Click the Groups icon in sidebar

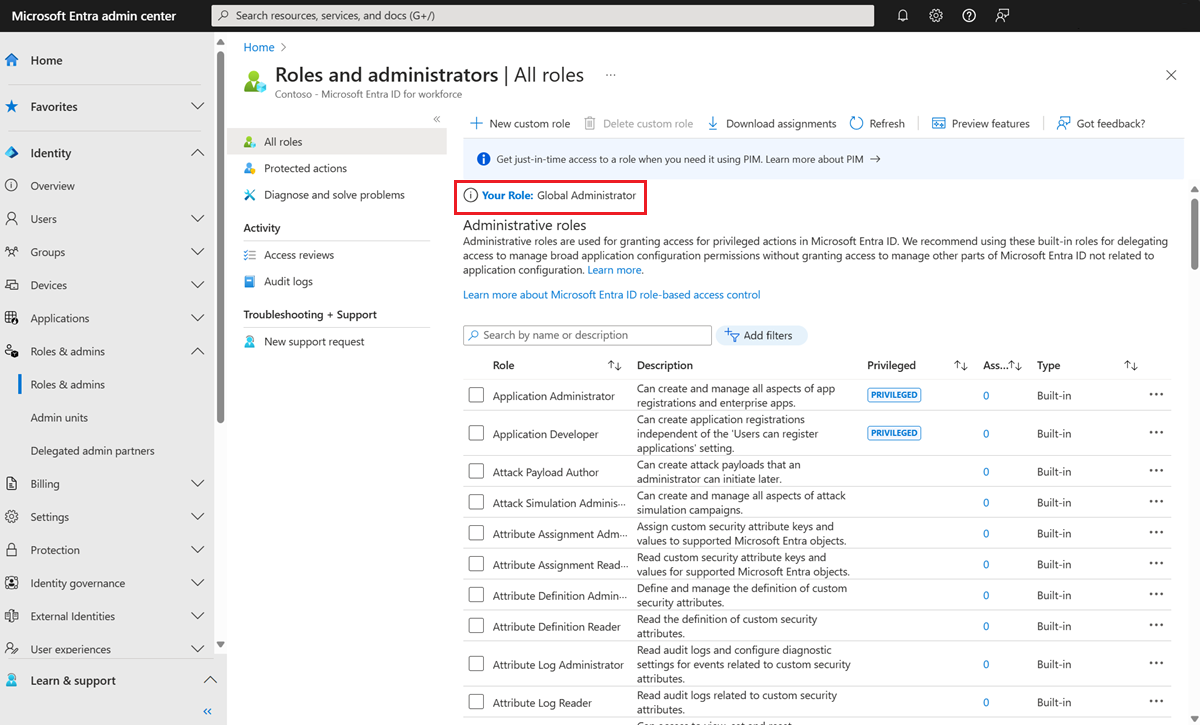coord(12,252)
